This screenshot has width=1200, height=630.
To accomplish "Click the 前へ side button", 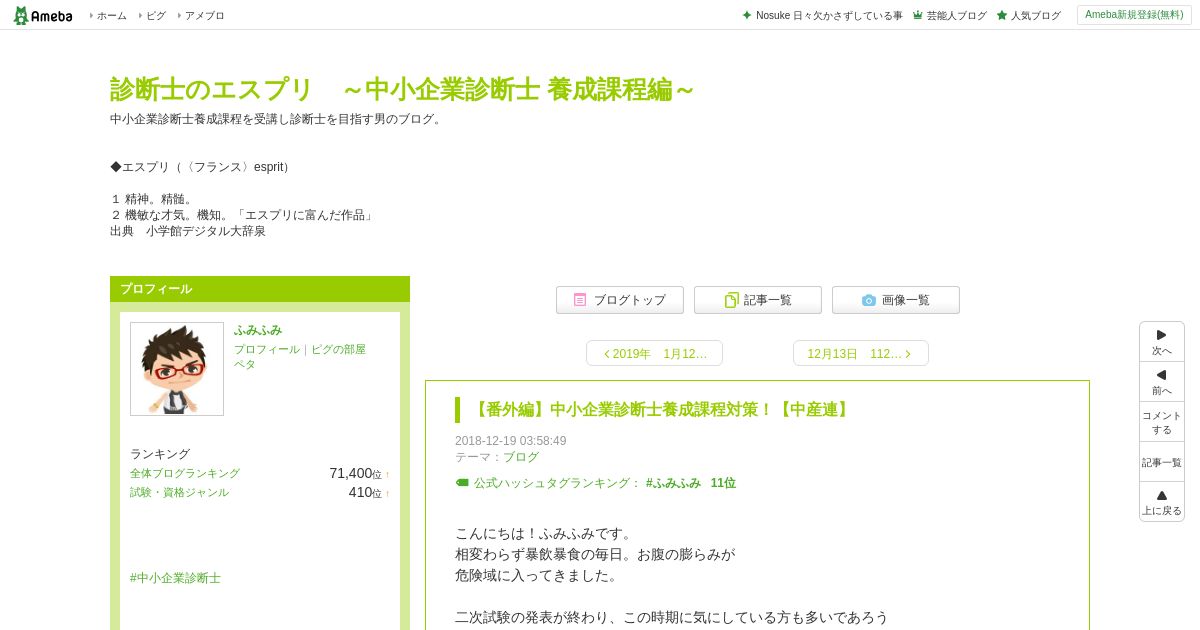I will (1162, 382).
